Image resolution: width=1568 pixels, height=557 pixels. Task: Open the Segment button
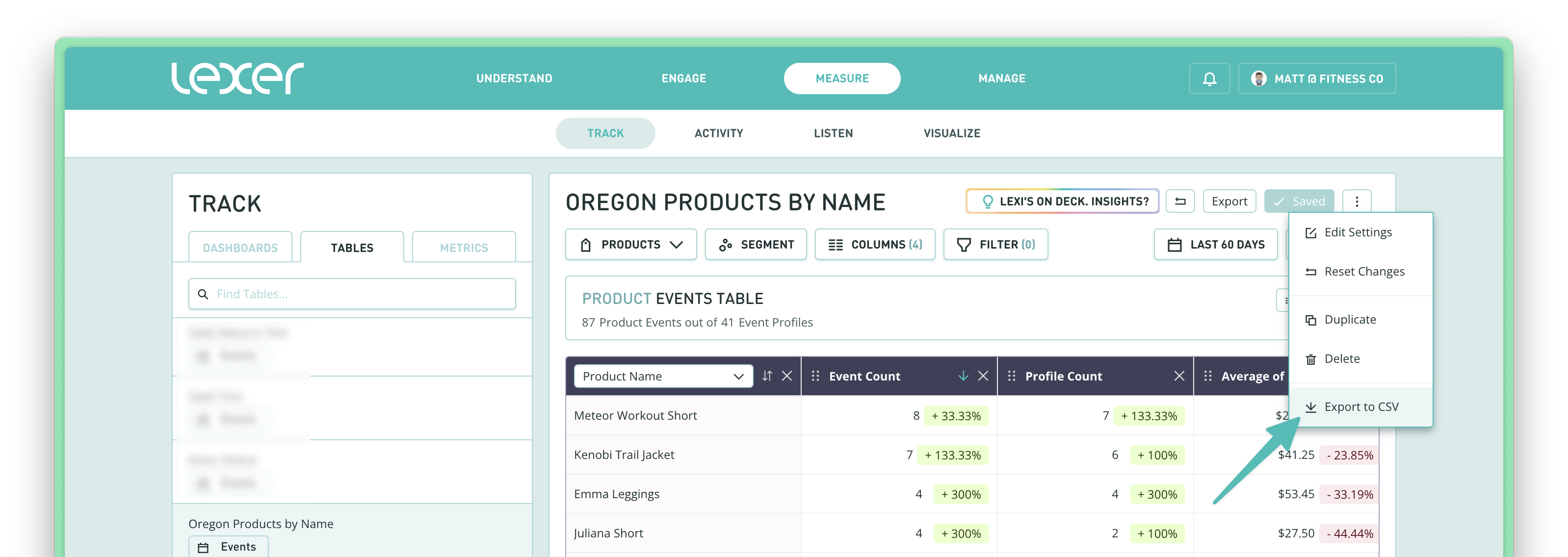click(x=756, y=245)
